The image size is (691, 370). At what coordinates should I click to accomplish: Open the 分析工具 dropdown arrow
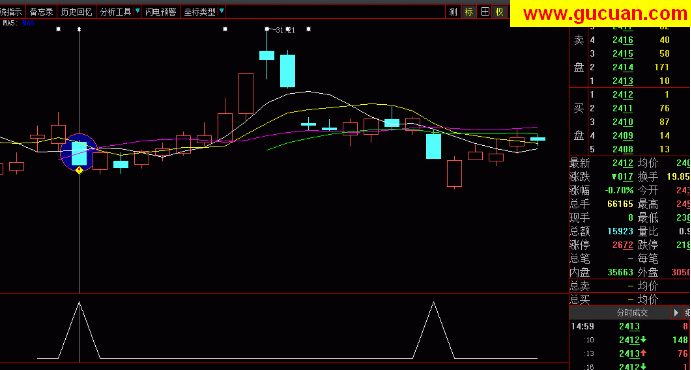pos(137,11)
